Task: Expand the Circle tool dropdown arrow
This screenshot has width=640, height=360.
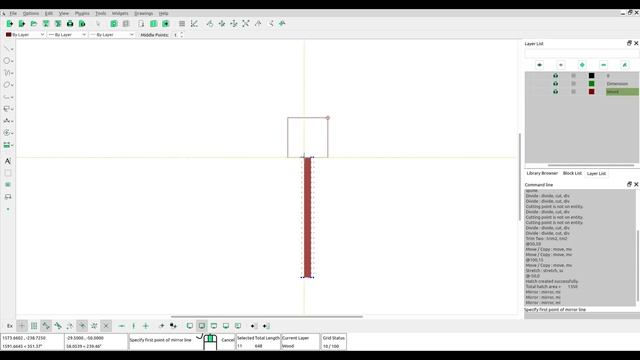Action: pyautogui.click(x=12, y=61)
